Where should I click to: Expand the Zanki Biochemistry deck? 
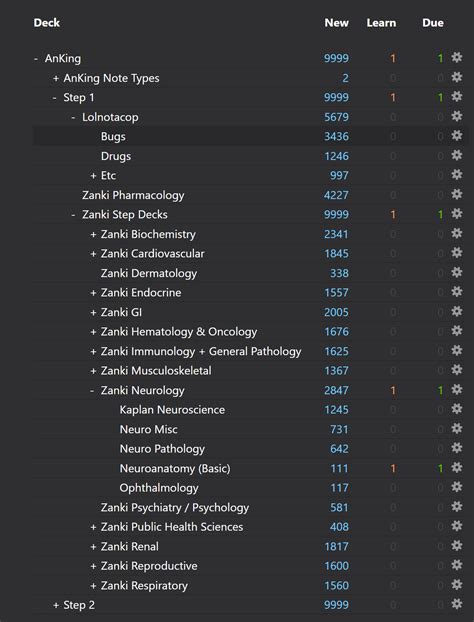click(x=93, y=234)
